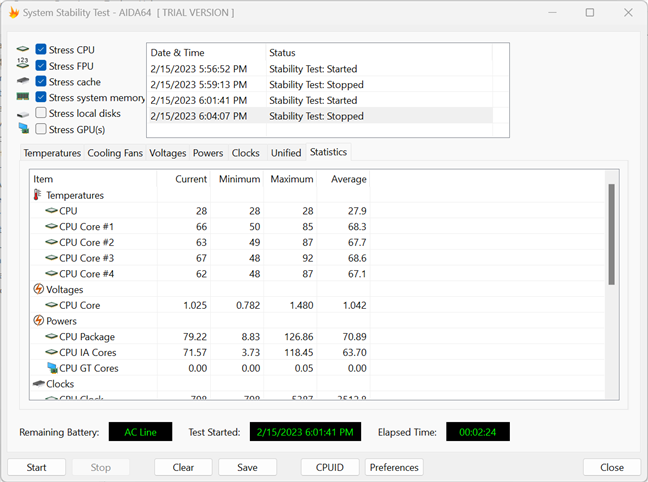Click the power icon beside Powers

click(38, 321)
